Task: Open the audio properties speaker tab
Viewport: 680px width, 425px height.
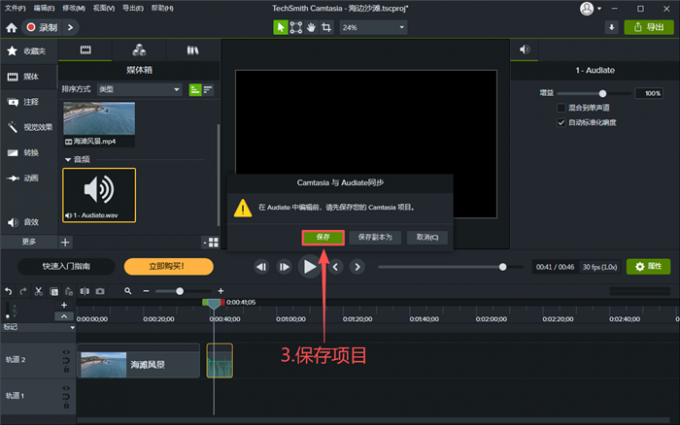Action: point(524,49)
